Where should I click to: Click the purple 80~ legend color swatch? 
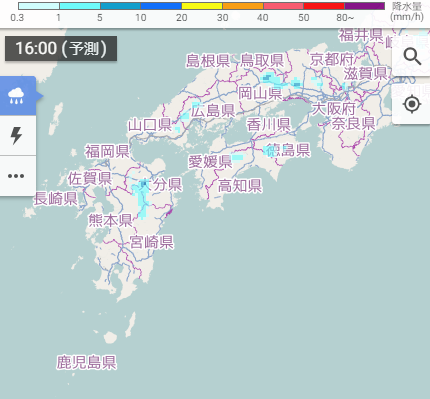click(x=364, y=6)
